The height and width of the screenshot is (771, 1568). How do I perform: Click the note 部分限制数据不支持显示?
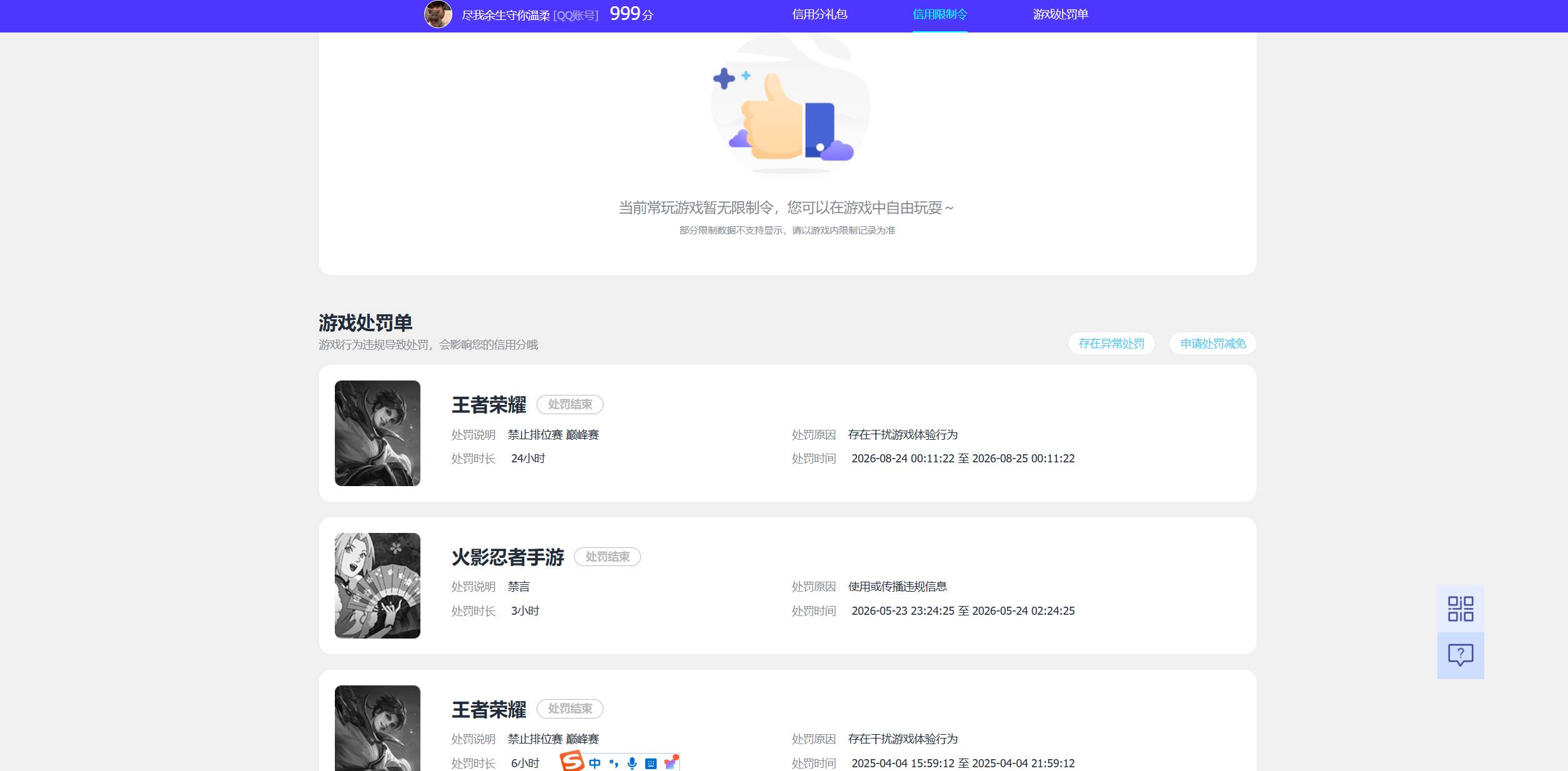(787, 231)
